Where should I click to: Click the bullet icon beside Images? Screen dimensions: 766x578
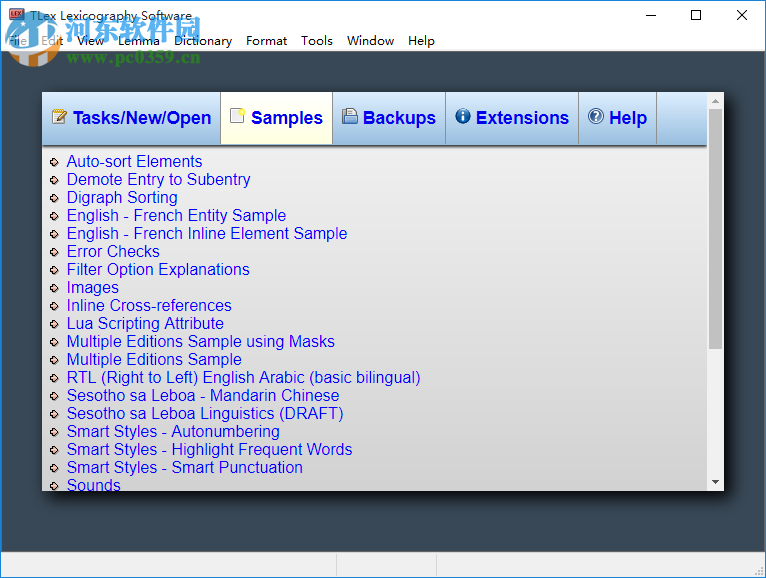54,288
